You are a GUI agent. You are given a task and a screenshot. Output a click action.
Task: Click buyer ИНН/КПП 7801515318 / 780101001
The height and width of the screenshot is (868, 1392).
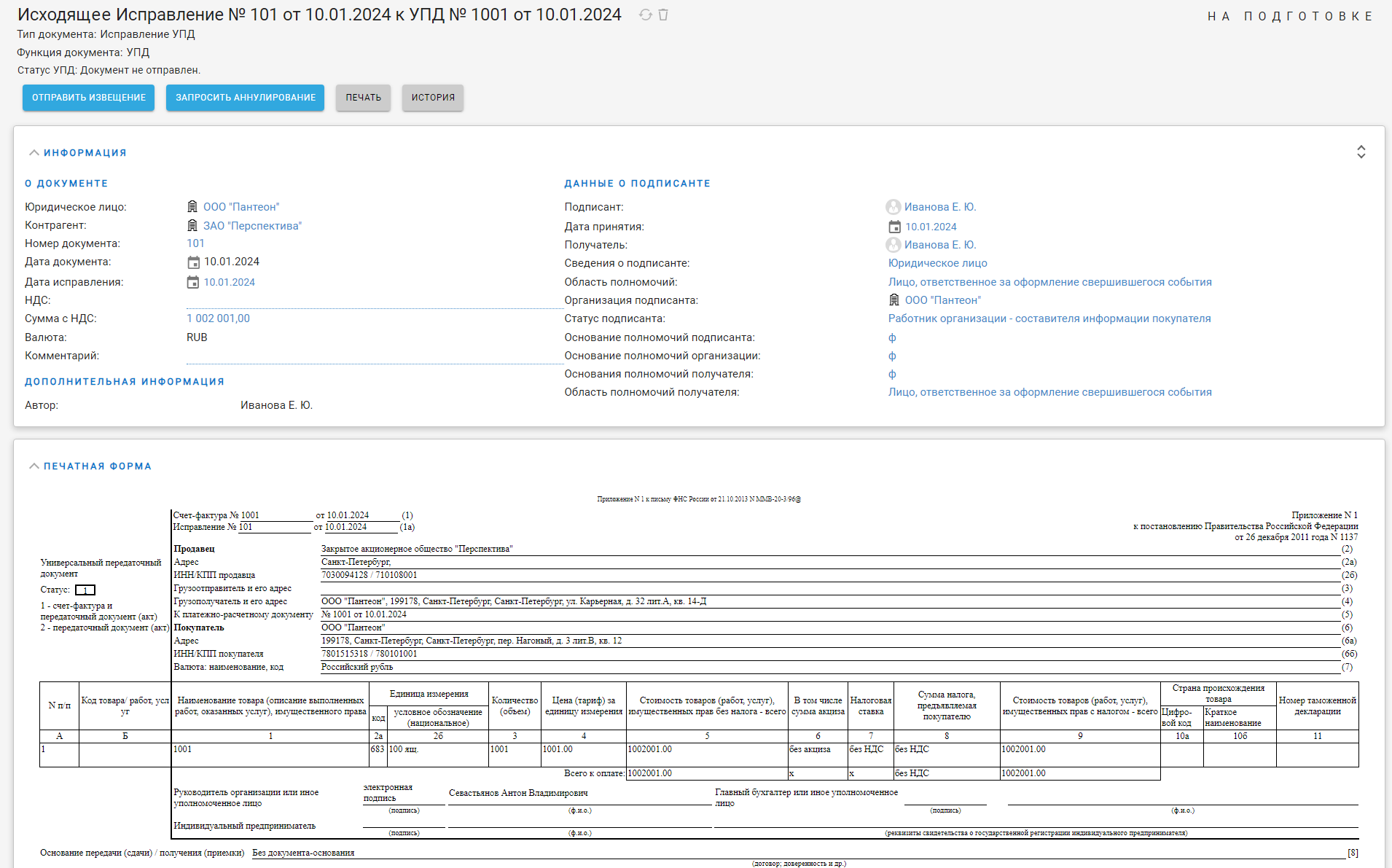pyautogui.click(x=369, y=654)
